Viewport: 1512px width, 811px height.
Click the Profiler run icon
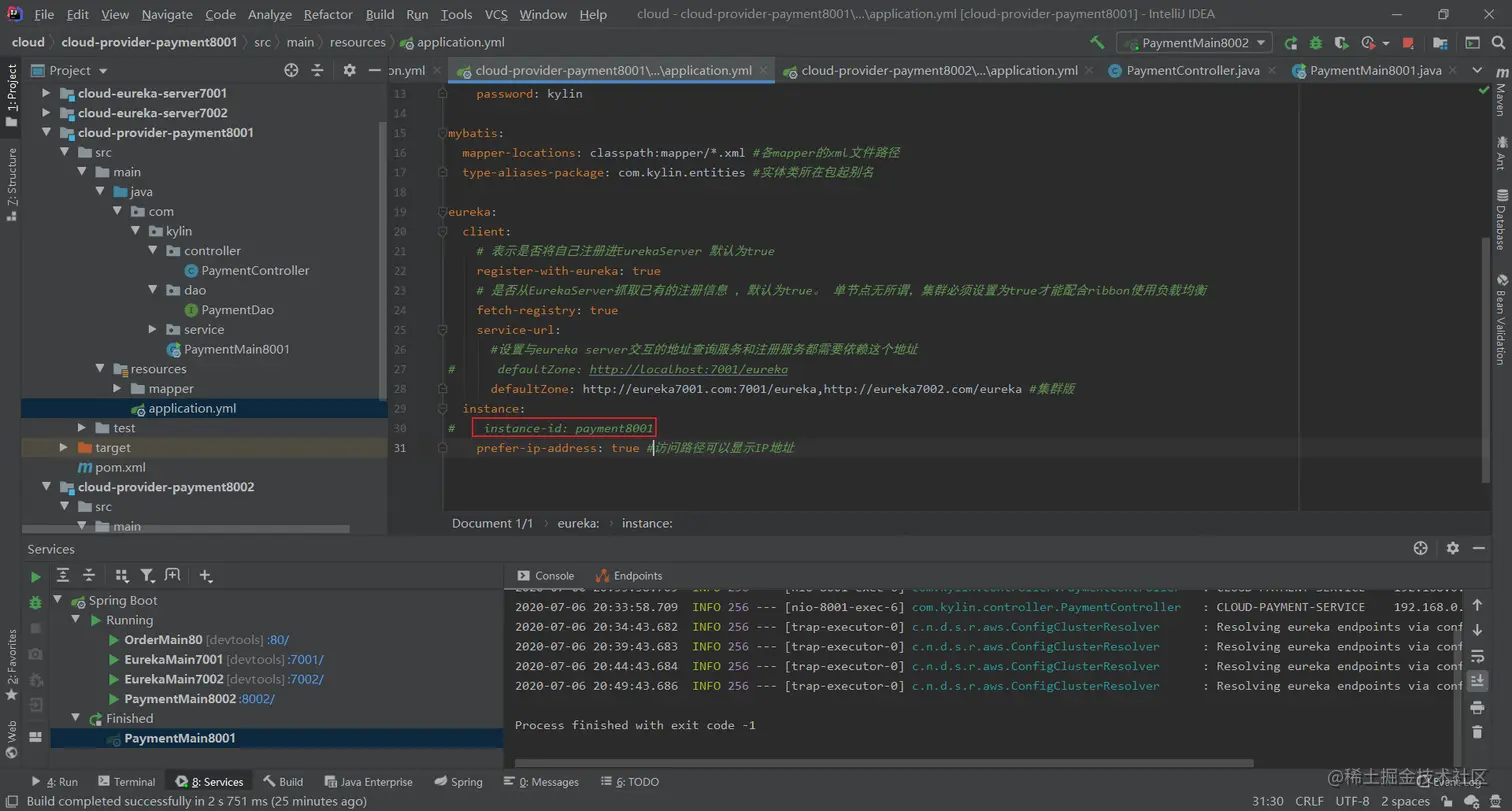[1369, 43]
